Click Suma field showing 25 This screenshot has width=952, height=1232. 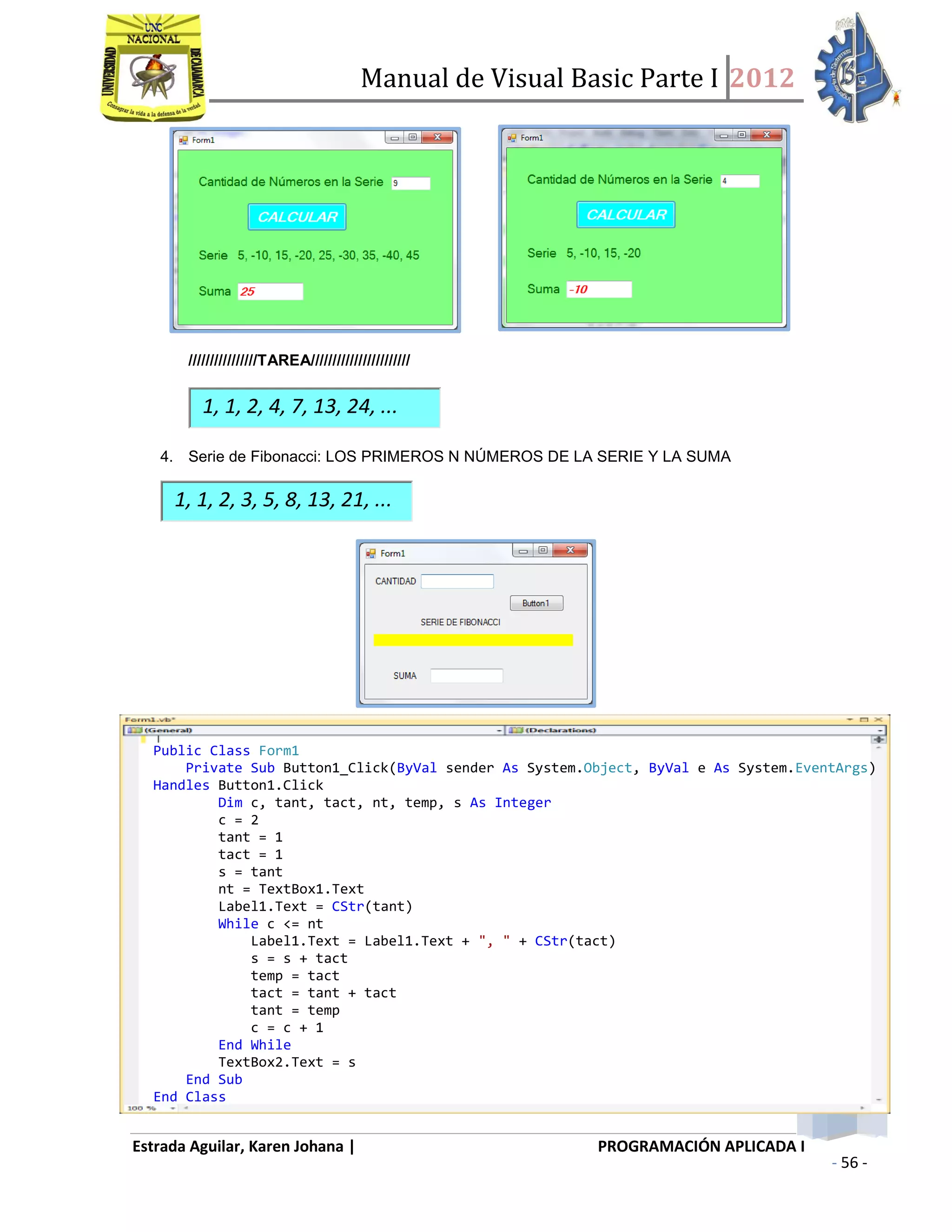(x=270, y=291)
